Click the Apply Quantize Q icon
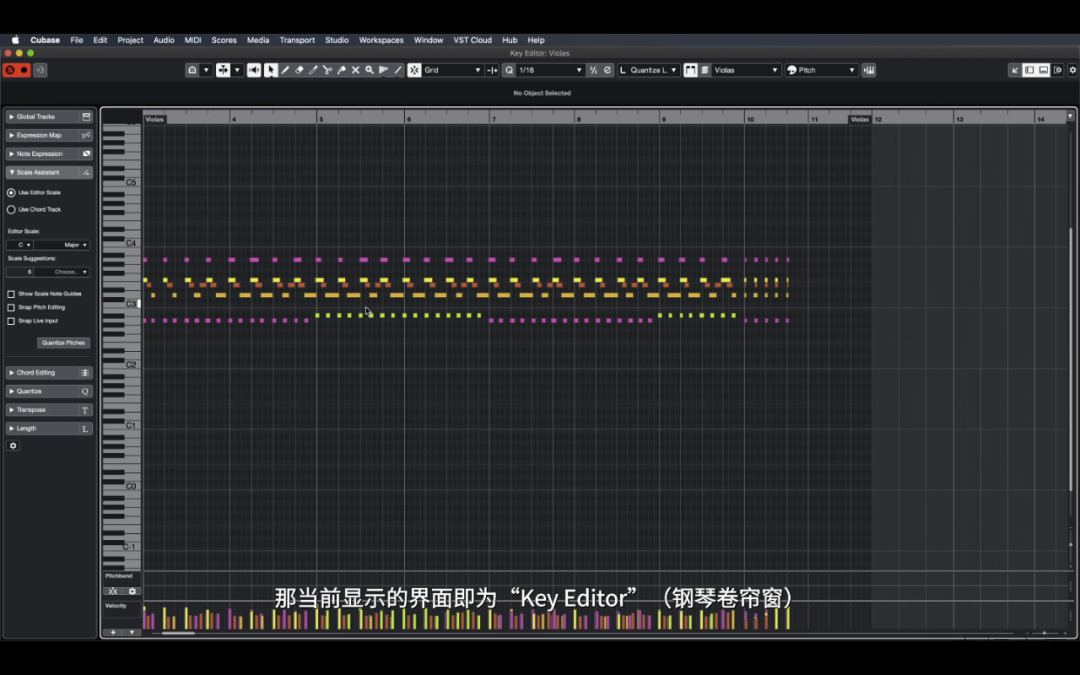This screenshot has width=1080, height=675. click(509, 70)
